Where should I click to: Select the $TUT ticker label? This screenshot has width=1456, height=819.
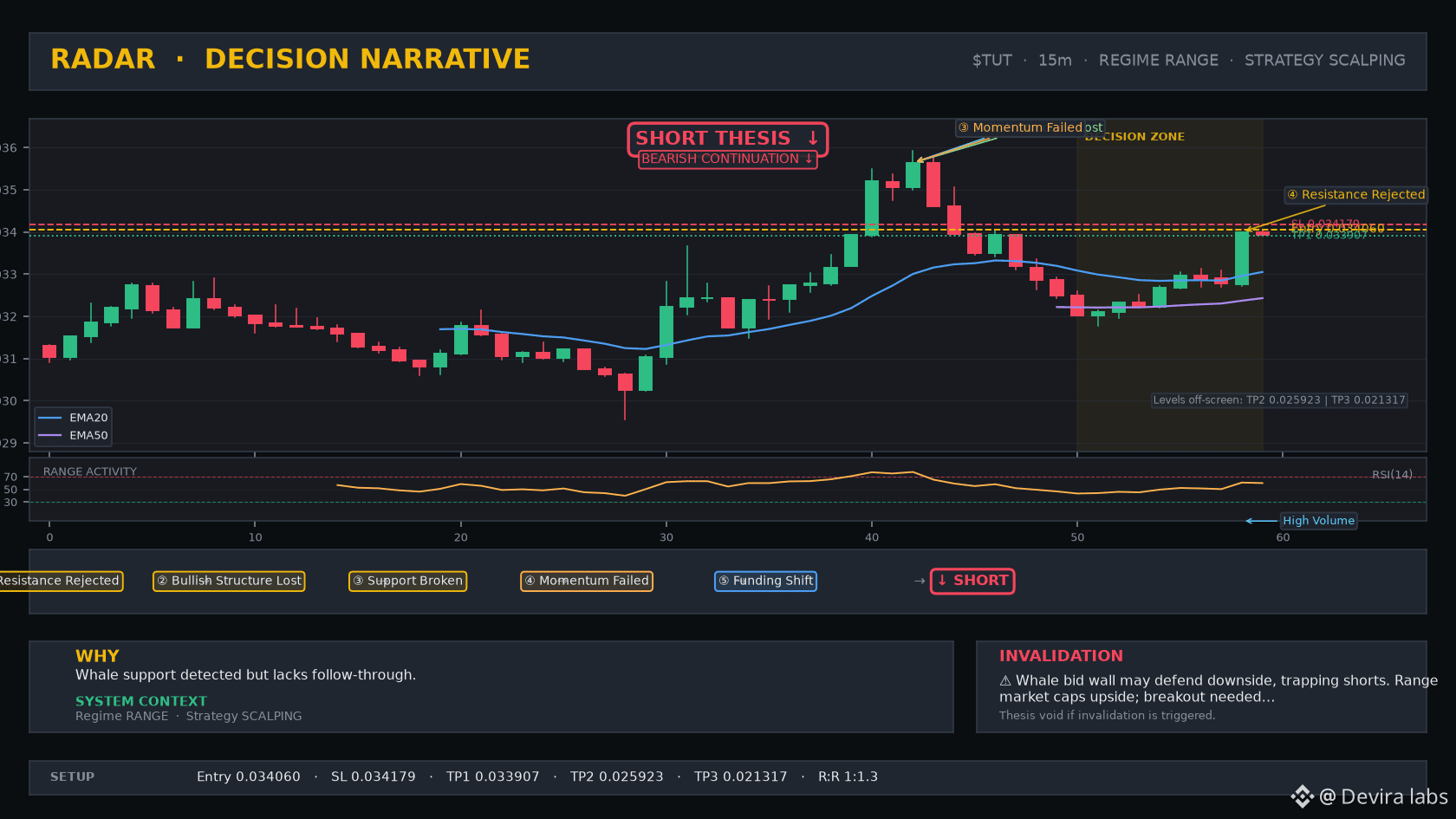991,61
